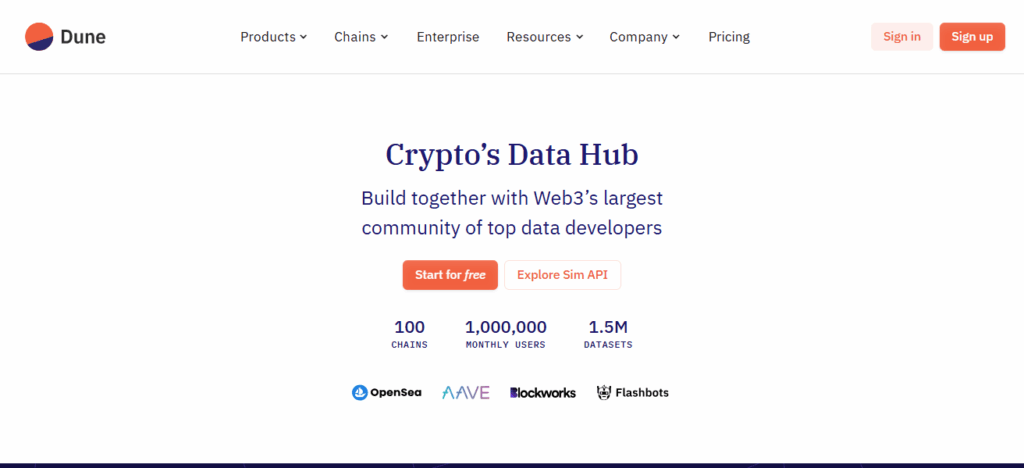
Task: Open the OpenSea partner logo
Action: point(387,392)
